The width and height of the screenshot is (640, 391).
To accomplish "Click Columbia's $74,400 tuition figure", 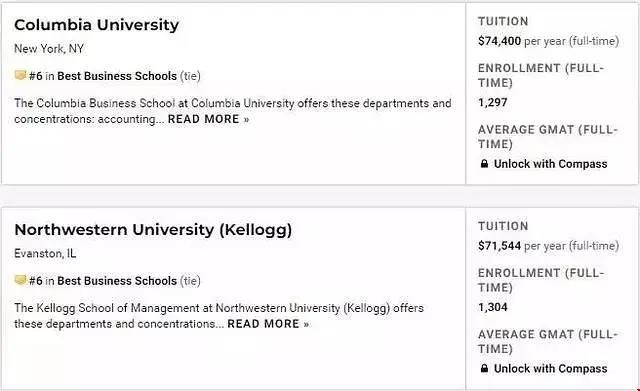I will click(x=499, y=41).
